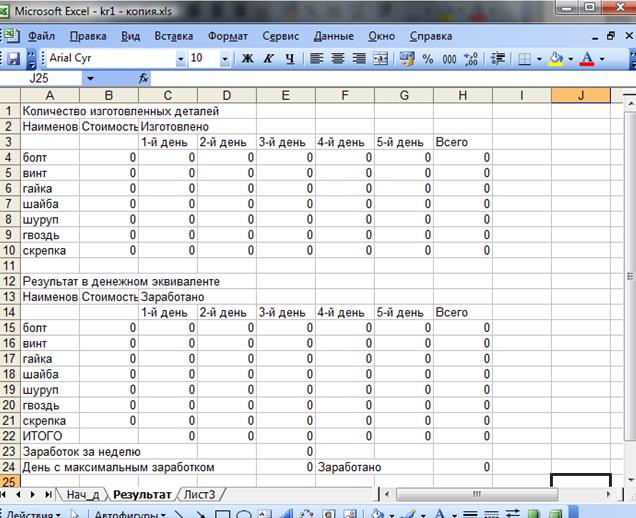Expand the Name Box dropdown arrow

(91, 78)
